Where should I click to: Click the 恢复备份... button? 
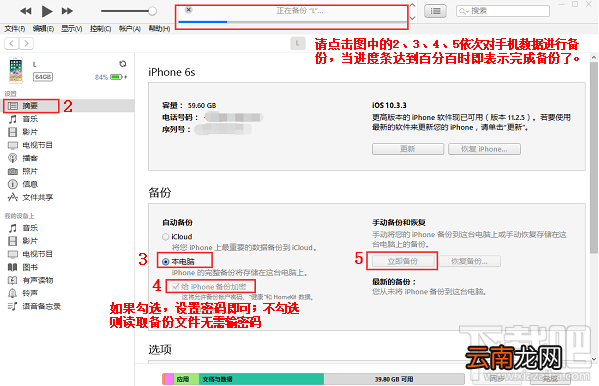coord(469,261)
